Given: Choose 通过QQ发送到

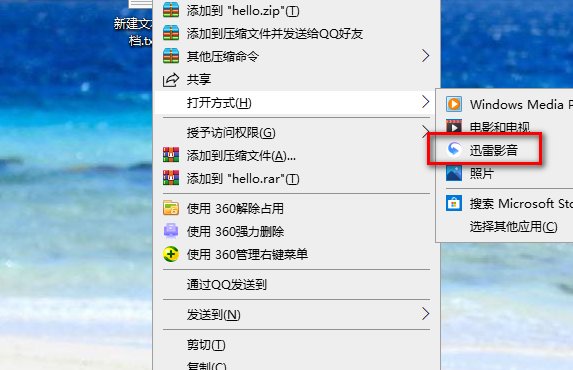Looking at the screenshot, I should (296, 284).
